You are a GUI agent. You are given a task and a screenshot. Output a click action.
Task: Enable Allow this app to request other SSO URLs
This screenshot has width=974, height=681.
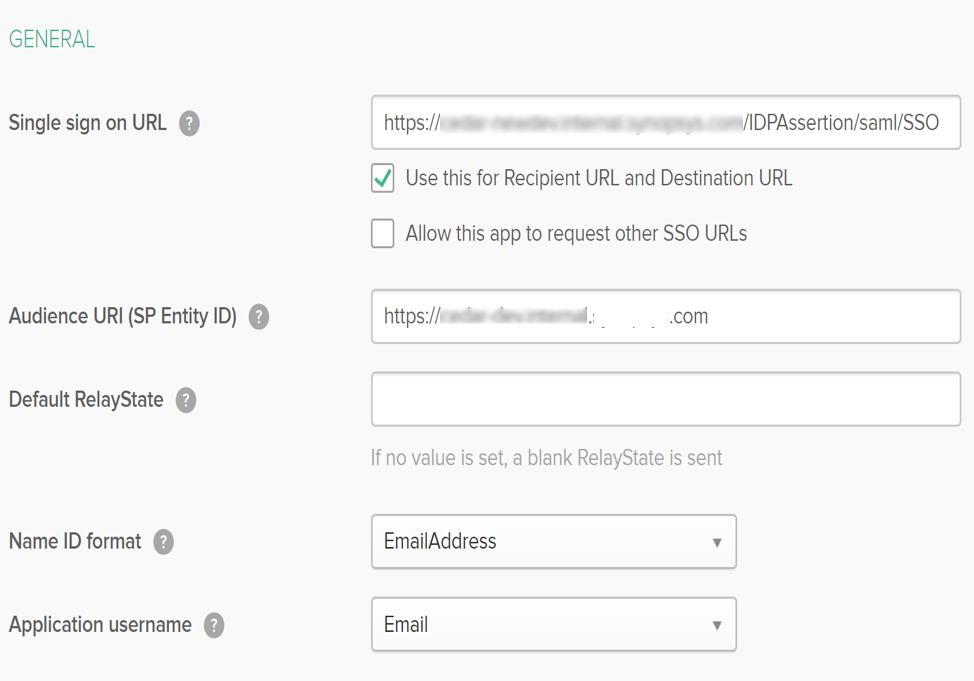[383, 234]
